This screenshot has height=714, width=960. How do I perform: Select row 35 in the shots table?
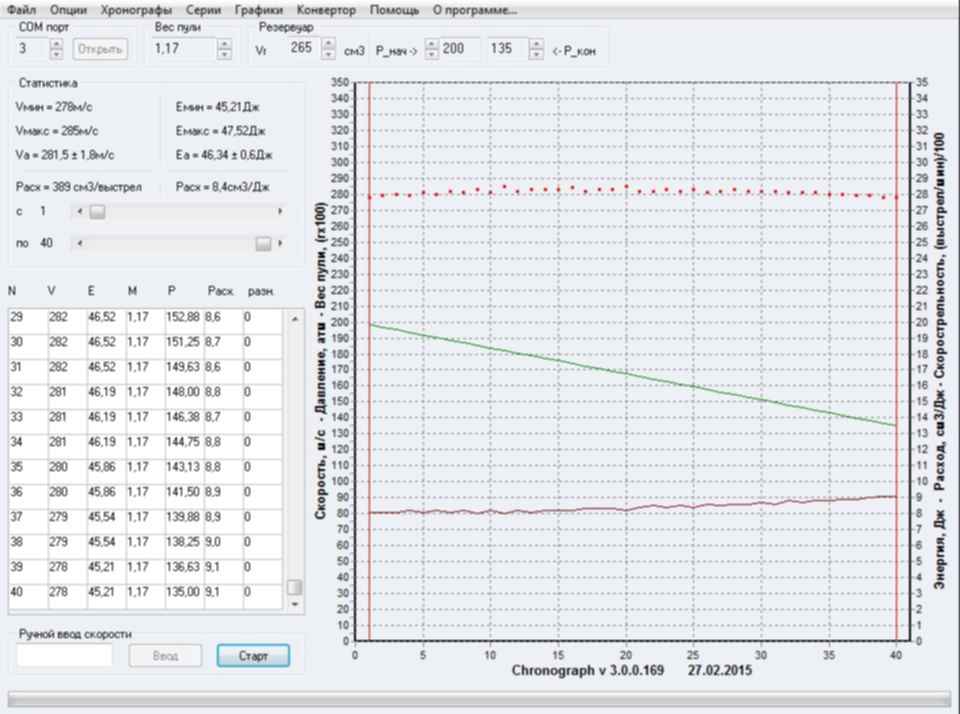tap(140, 466)
